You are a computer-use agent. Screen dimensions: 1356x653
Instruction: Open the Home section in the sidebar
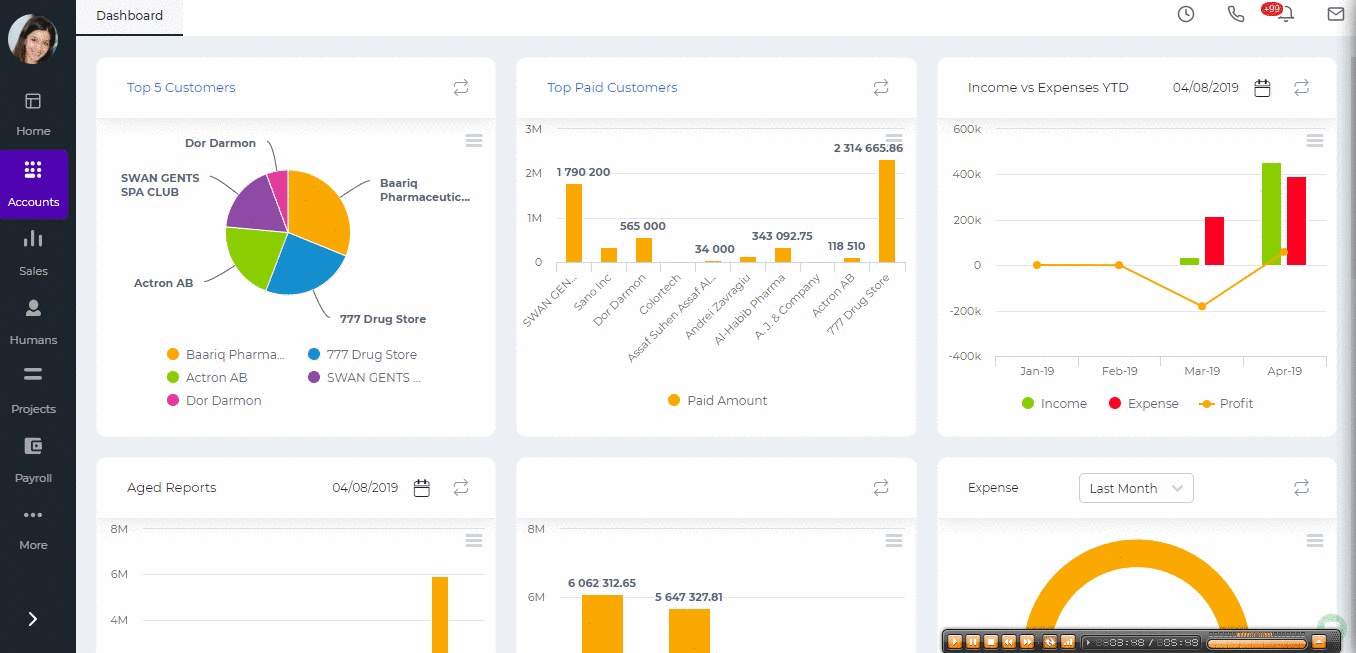(33, 114)
